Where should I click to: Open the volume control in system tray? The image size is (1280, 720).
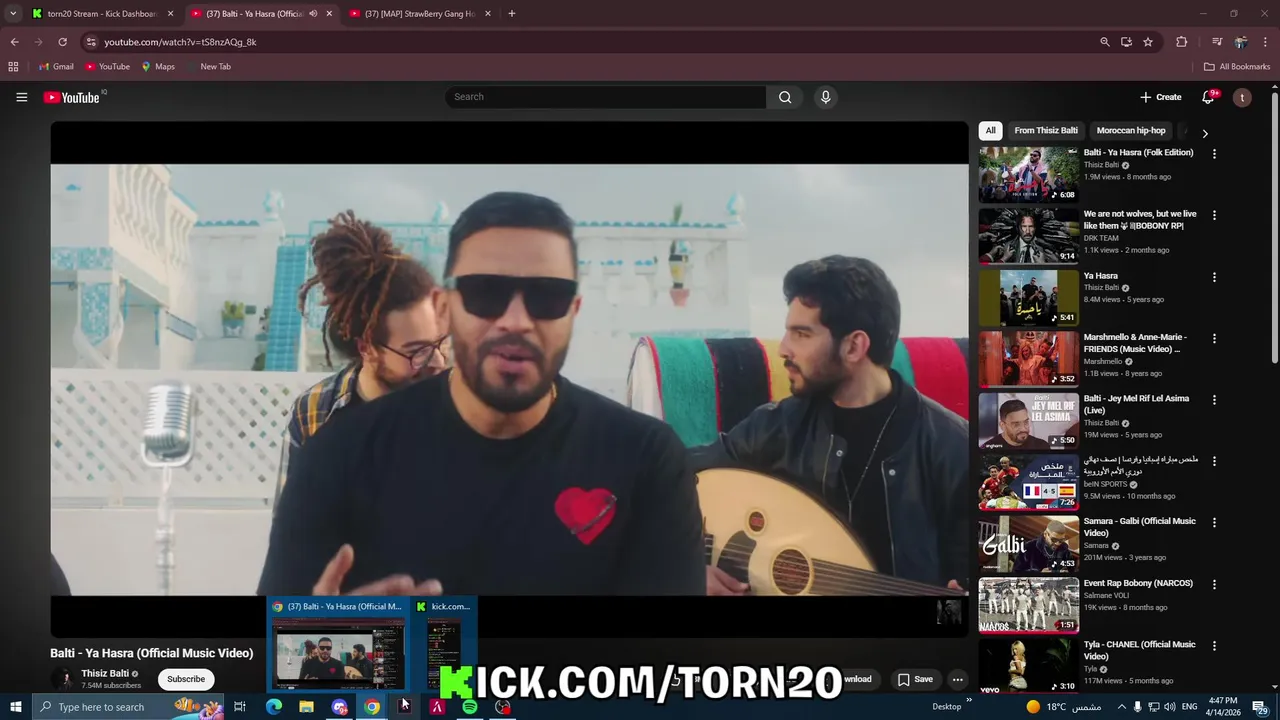(1170, 707)
